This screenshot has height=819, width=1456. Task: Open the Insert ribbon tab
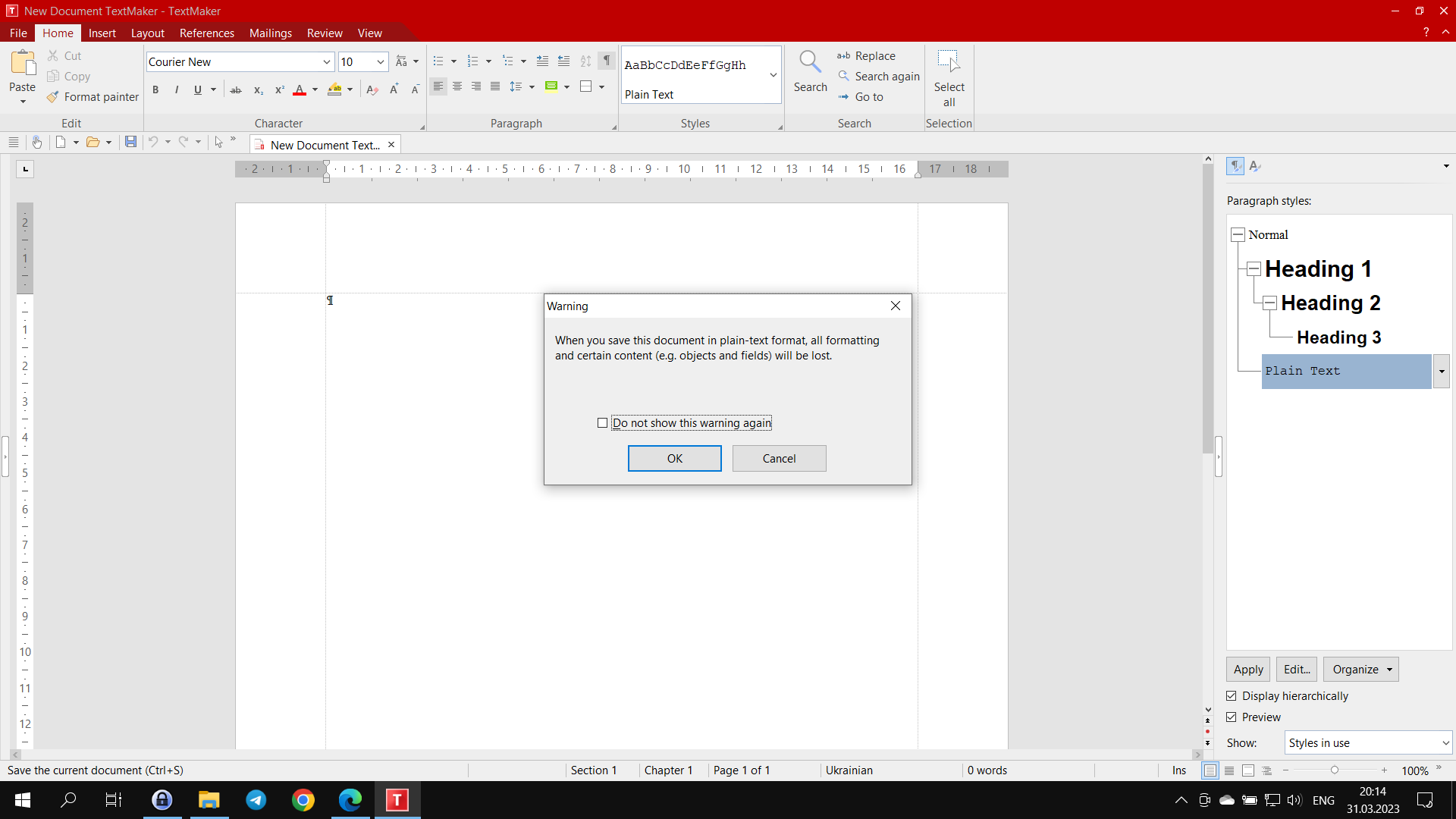[102, 33]
